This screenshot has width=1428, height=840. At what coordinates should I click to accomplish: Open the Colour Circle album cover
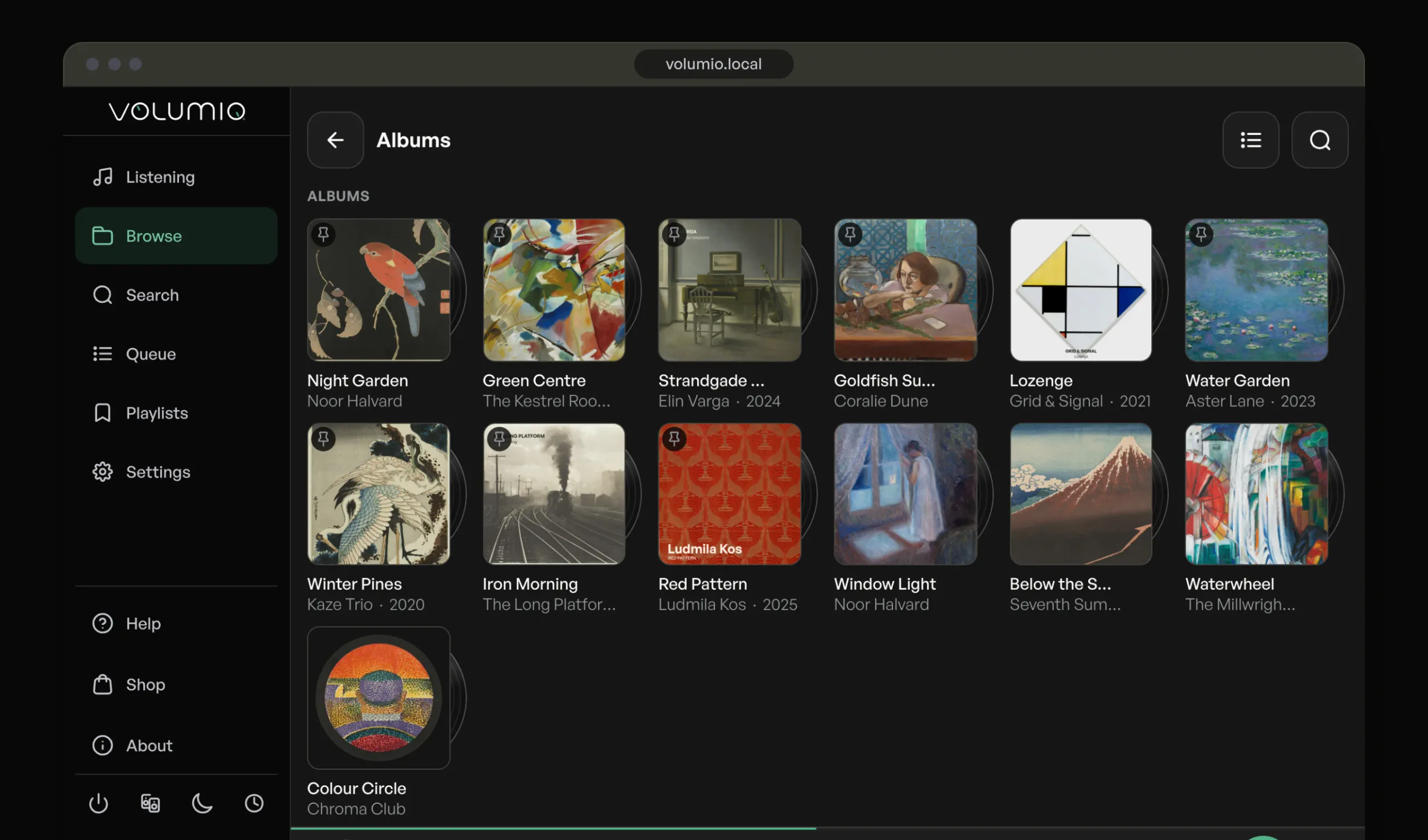tap(379, 698)
